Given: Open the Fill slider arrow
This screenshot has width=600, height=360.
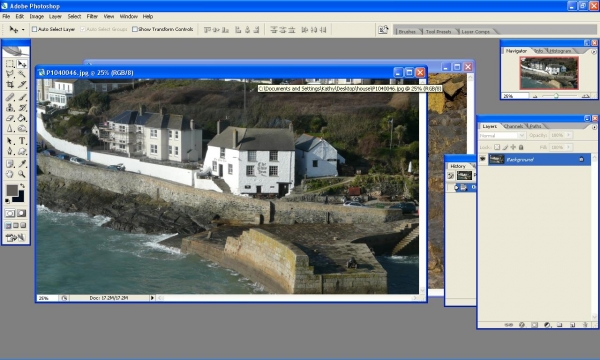Looking at the screenshot, I should click(x=569, y=147).
